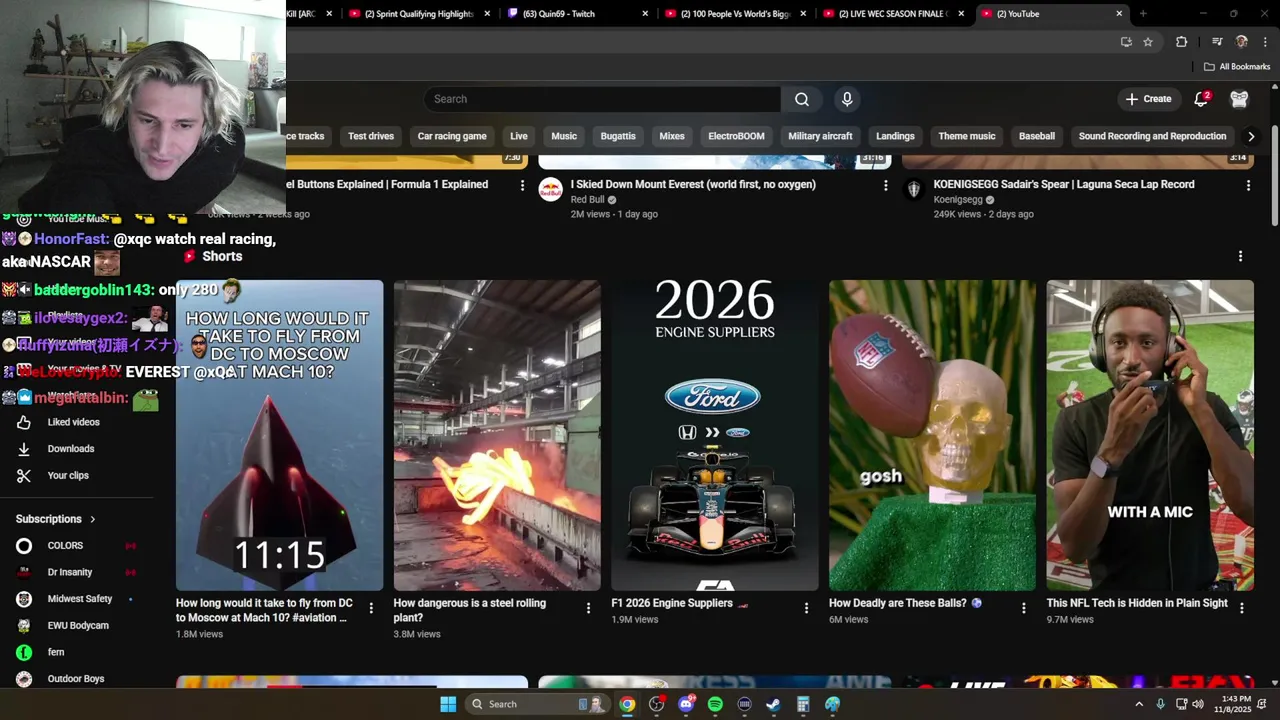Open the F1 2026 Engine Suppliers short thumbnail
The image size is (1280, 720).
coord(715,435)
